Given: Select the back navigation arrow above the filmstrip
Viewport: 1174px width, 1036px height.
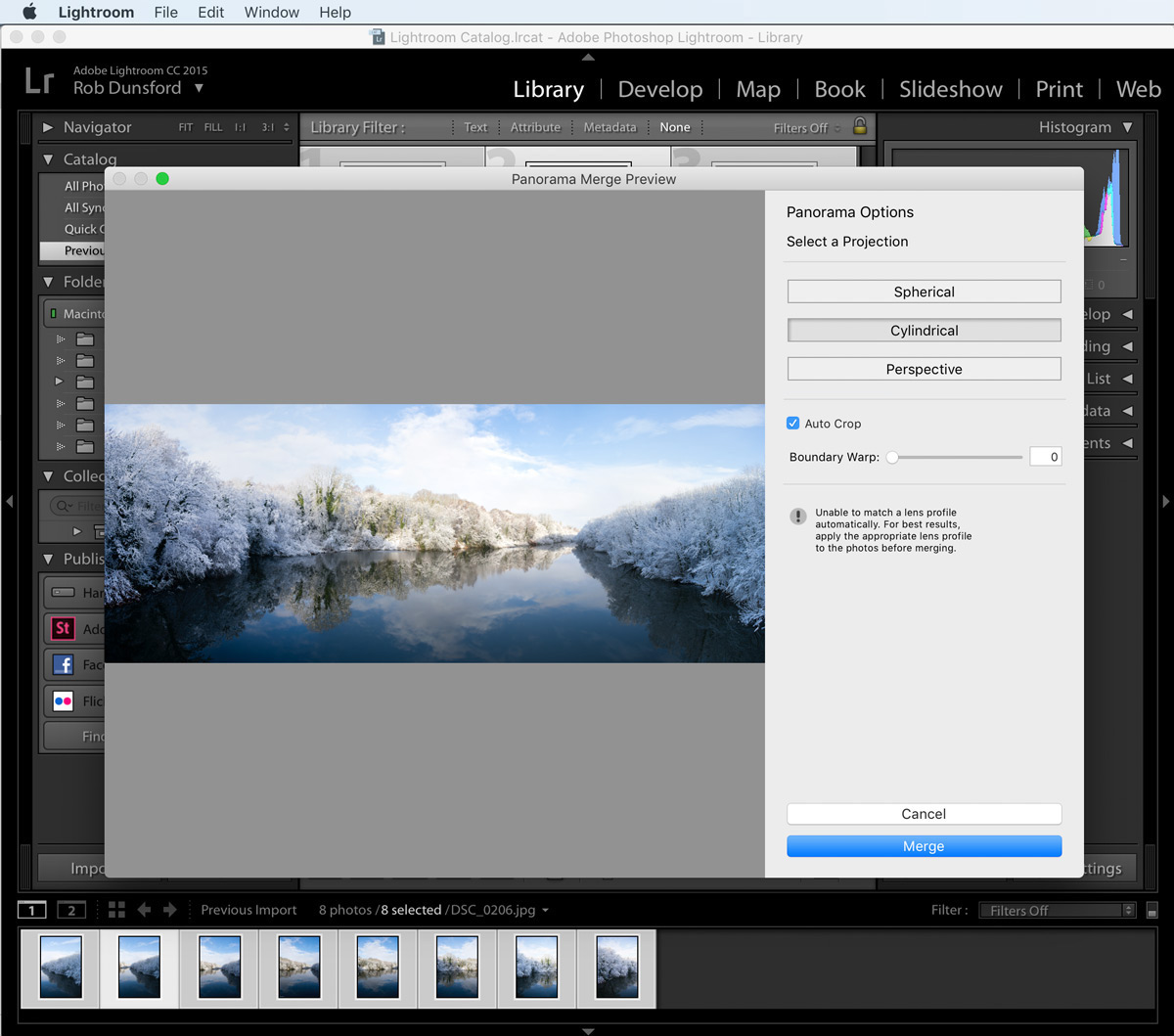Looking at the screenshot, I should point(144,910).
